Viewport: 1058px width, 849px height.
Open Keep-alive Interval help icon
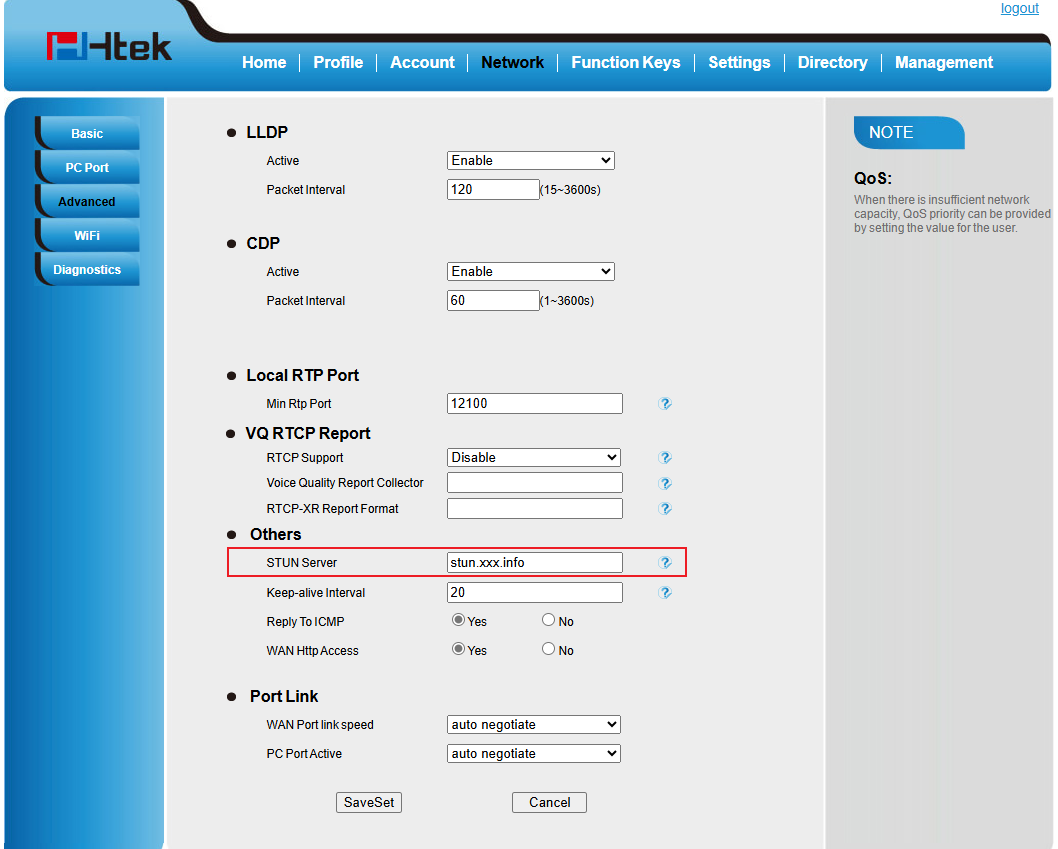[665, 593]
